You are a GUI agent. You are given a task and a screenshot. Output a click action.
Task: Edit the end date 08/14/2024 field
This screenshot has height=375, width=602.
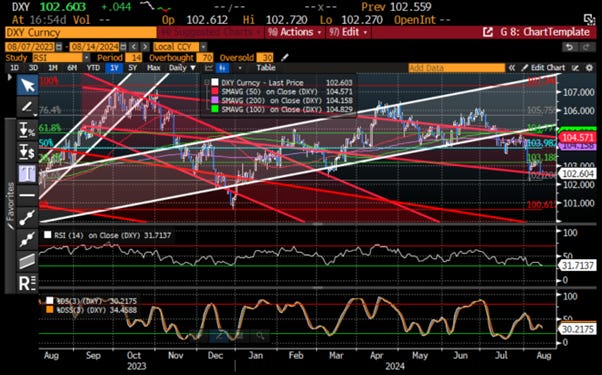[x=94, y=47]
